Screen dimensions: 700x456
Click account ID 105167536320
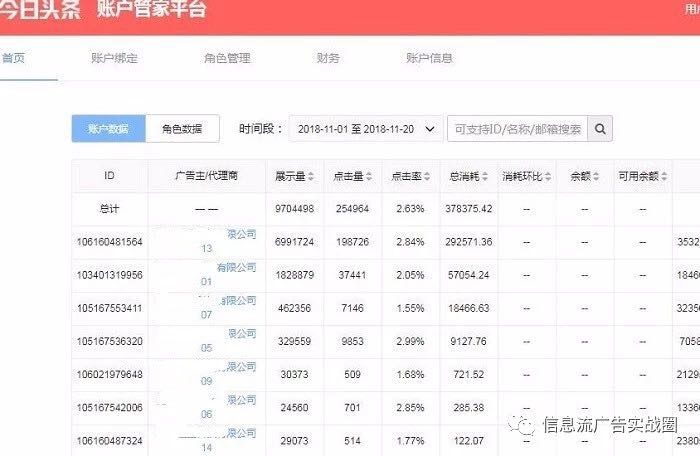coord(109,342)
